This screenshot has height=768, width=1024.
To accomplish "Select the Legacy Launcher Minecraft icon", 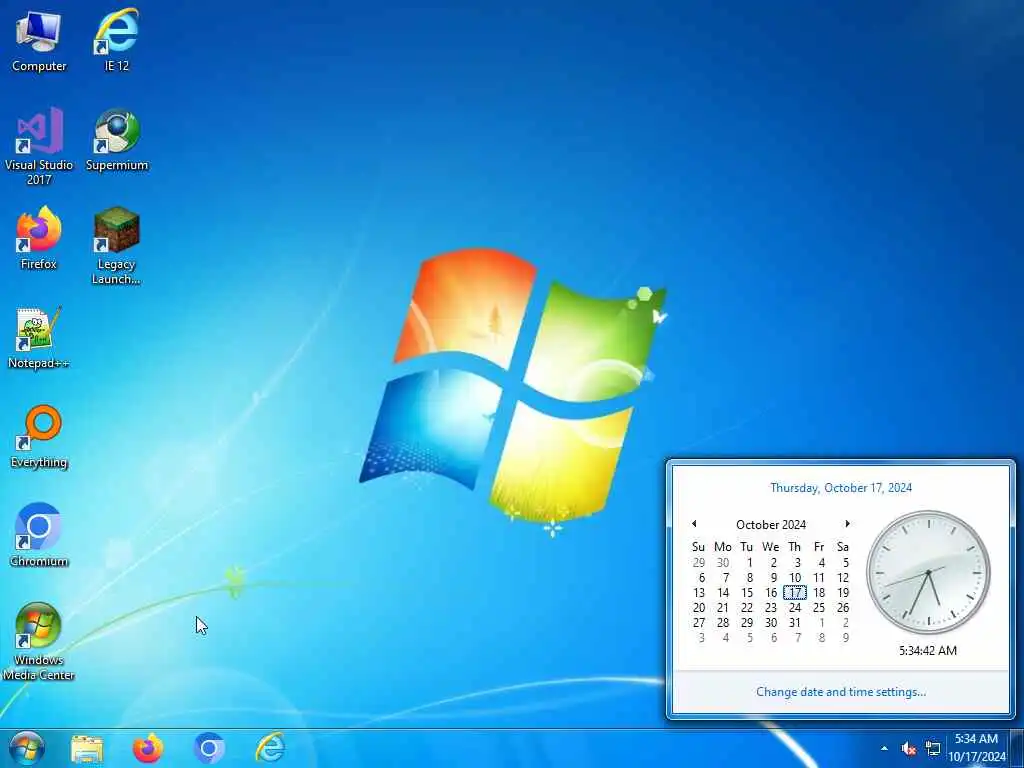I will pyautogui.click(x=116, y=246).
